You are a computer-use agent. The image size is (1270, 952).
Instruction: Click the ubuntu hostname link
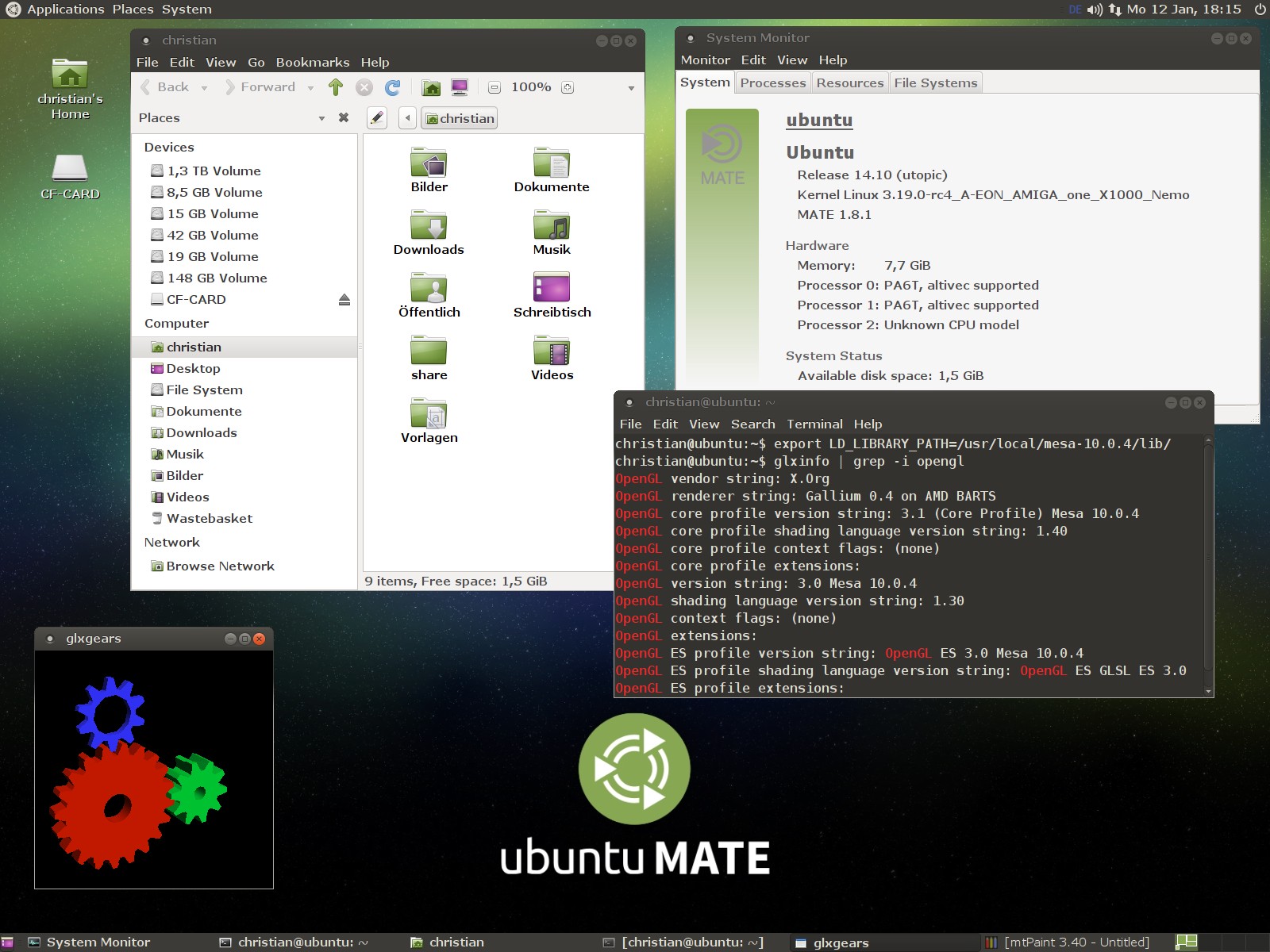pyautogui.click(x=819, y=120)
